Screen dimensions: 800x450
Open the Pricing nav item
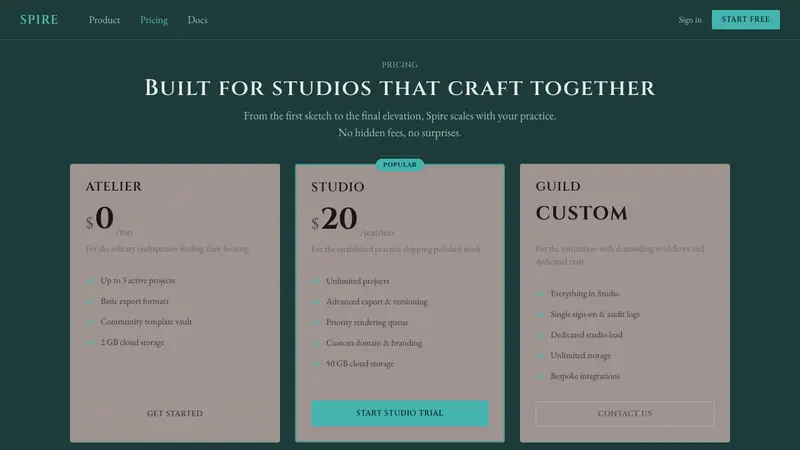coord(154,20)
